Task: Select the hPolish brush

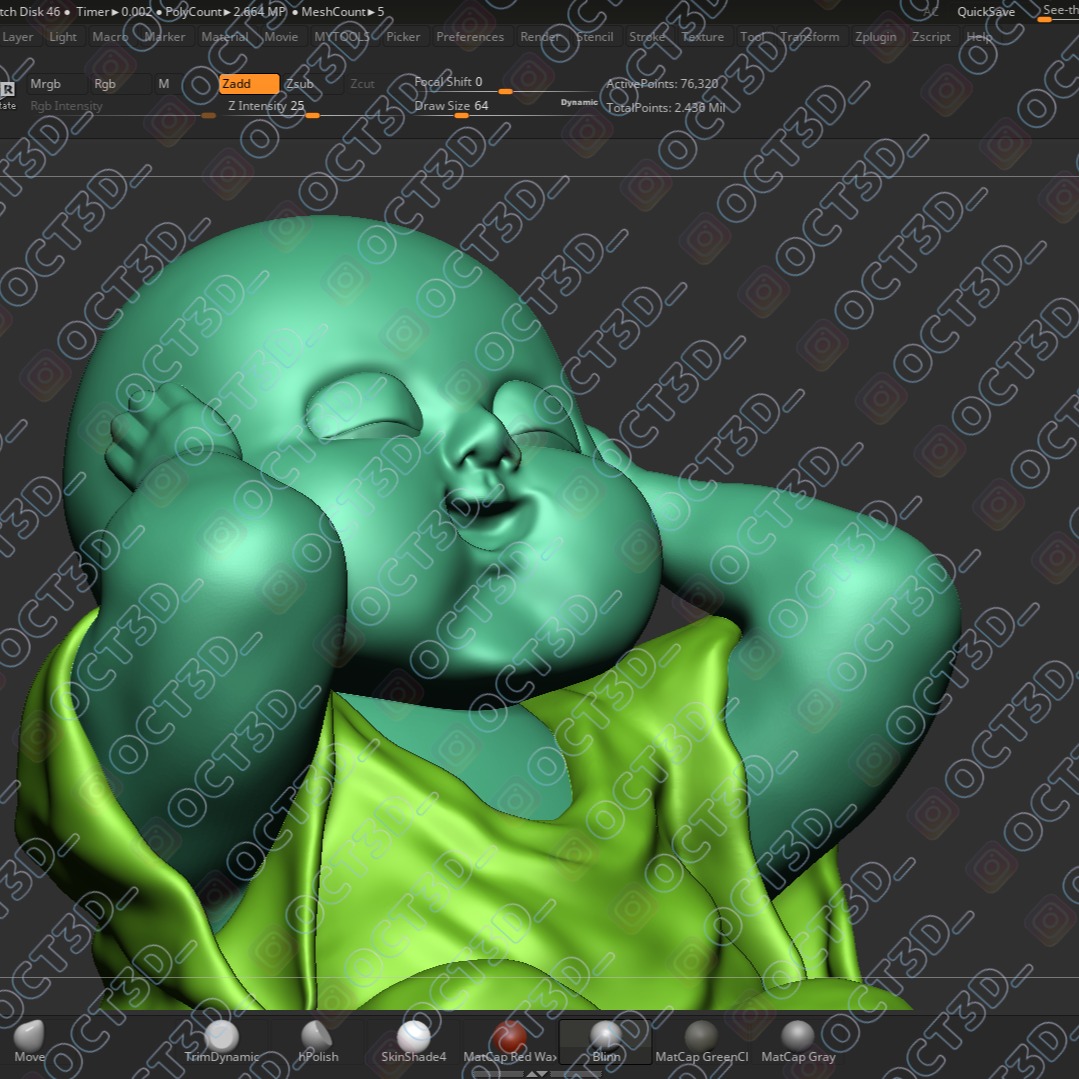Action: [318, 1040]
